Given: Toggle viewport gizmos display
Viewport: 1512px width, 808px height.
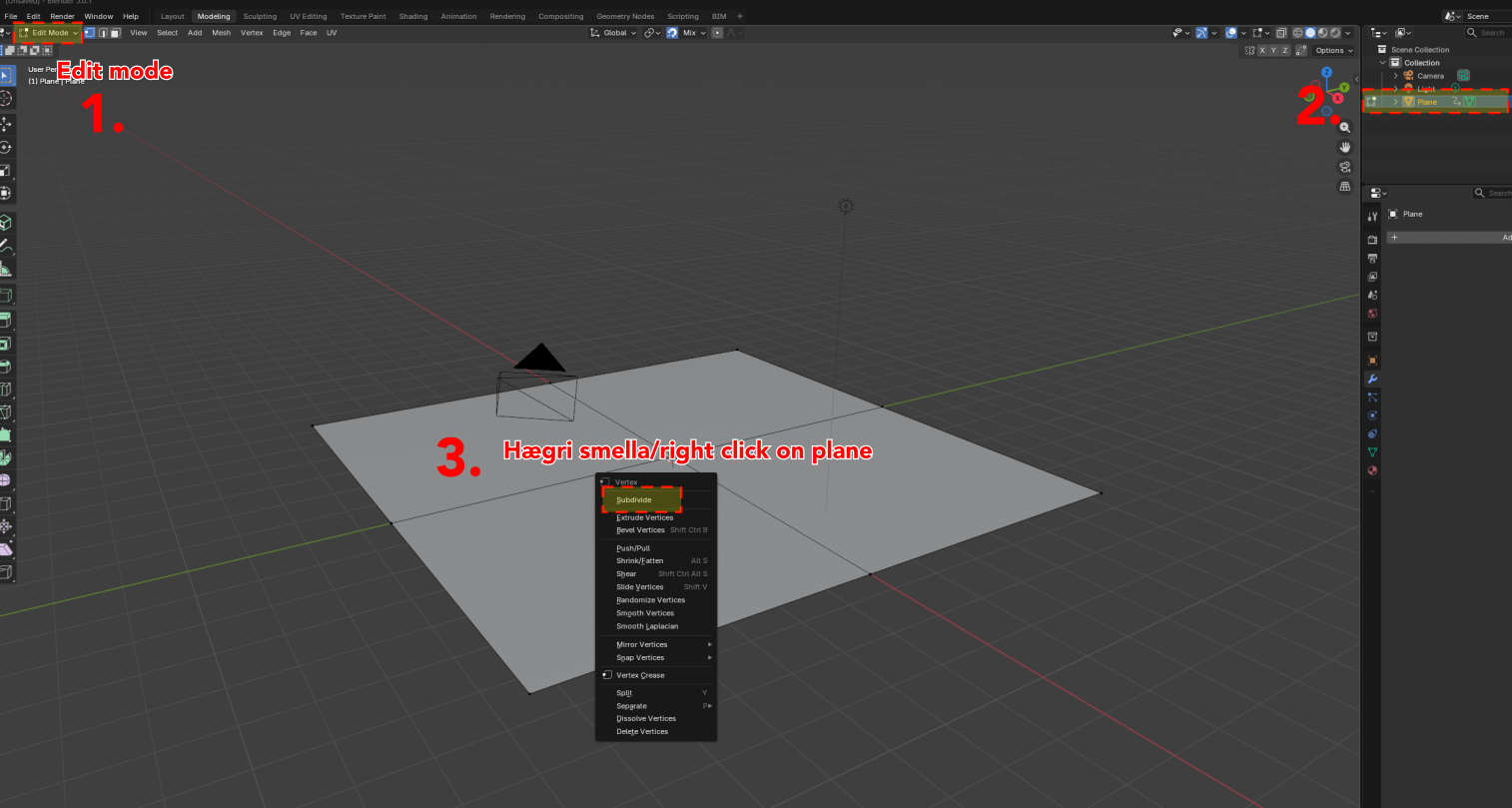Looking at the screenshot, I should tap(1201, 33).
